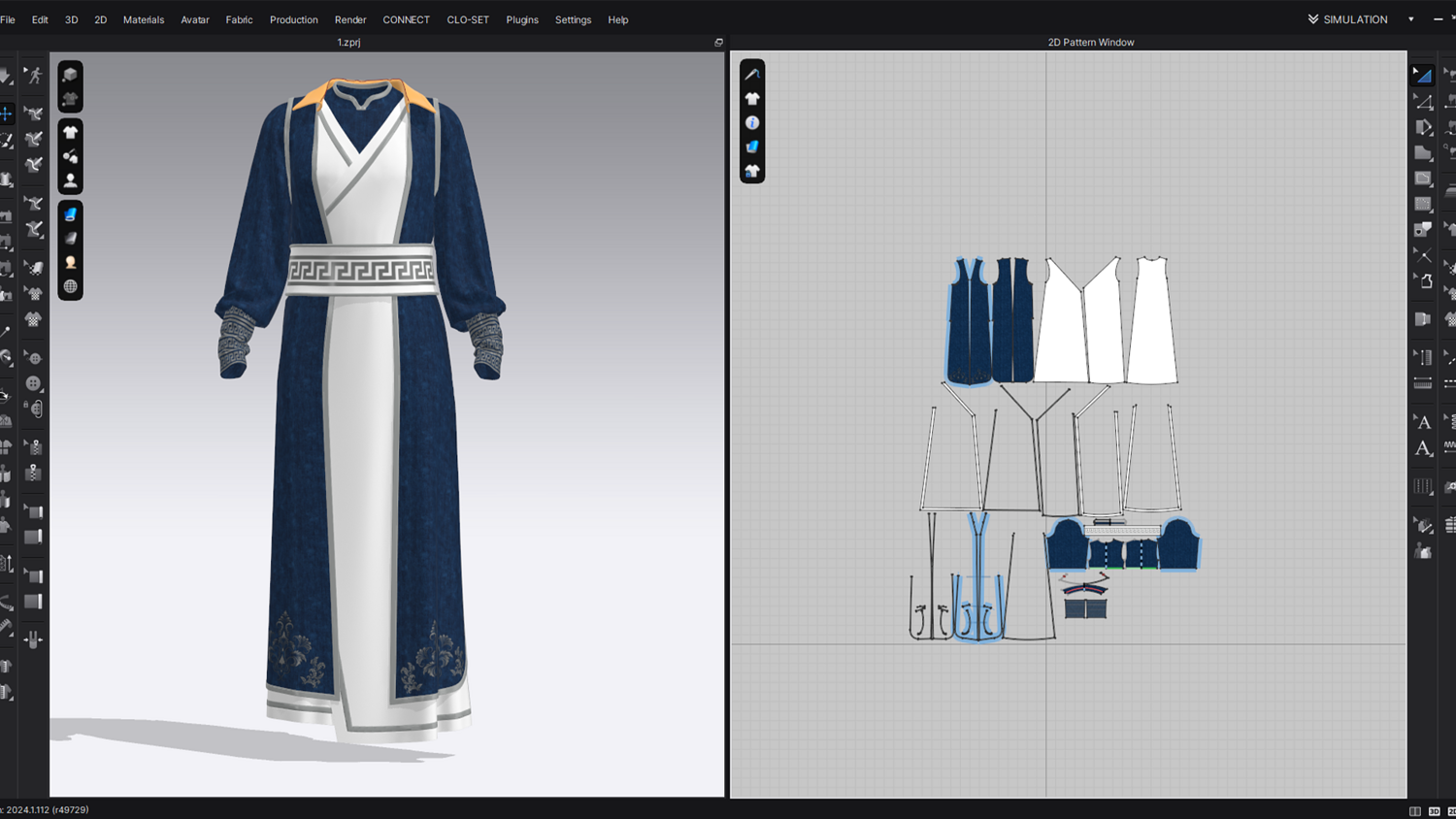Open the CLO-SET menu
This screenshot has width=1456, height=819.
[468, 19]
